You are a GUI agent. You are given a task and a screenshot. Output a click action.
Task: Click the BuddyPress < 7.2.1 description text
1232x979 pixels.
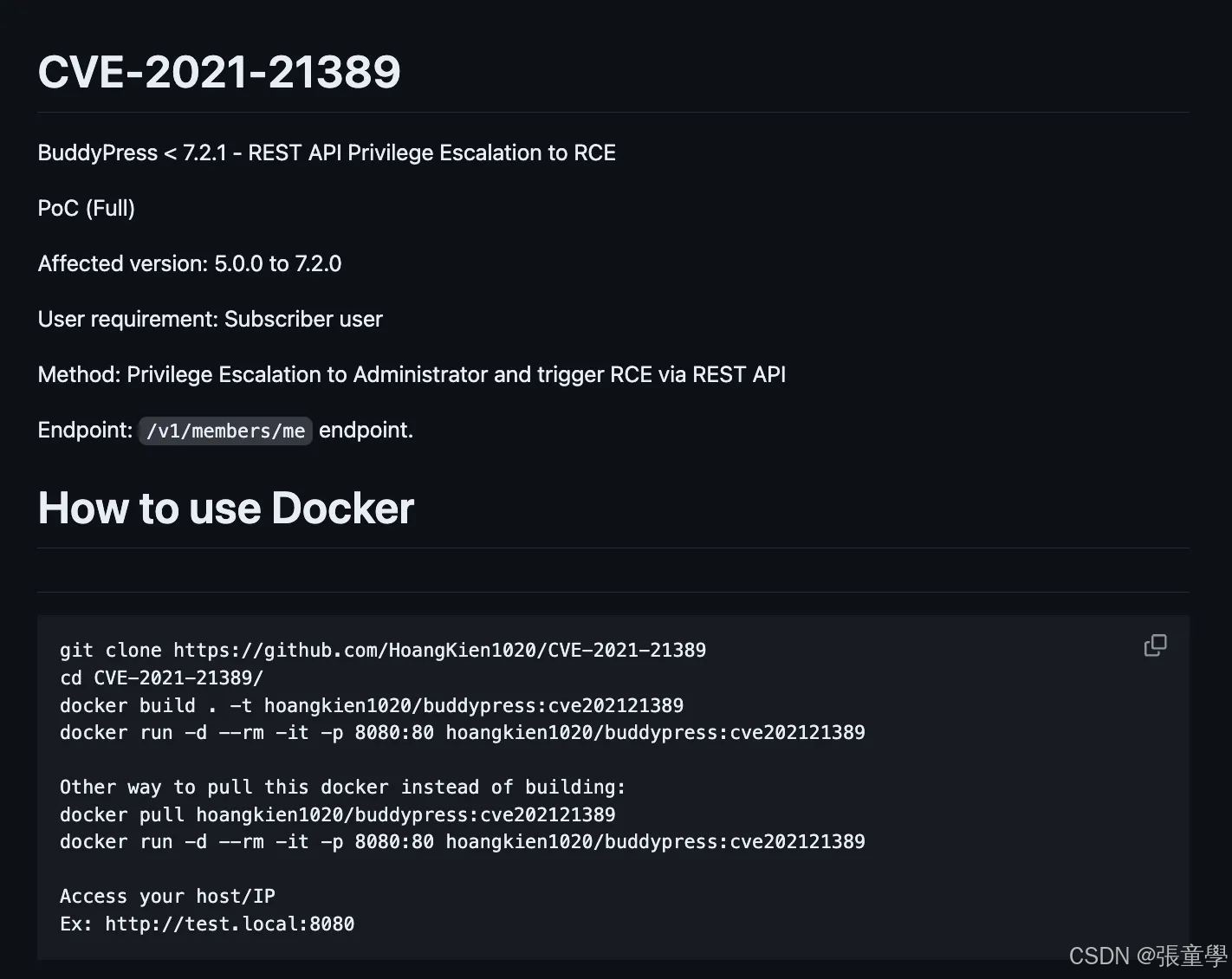coord(327,153)
